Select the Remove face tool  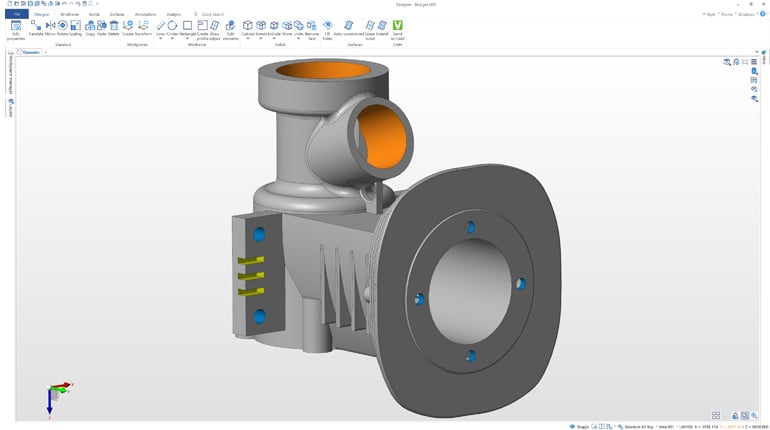[312, 25]
